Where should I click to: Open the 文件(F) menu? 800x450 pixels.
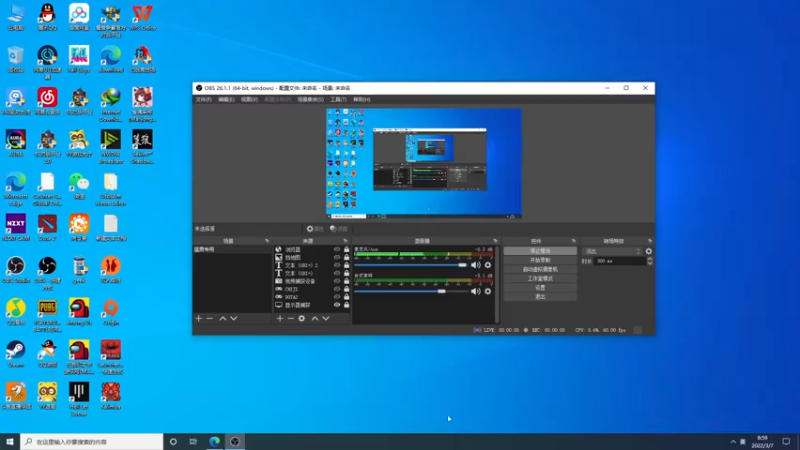click(204, 99)
